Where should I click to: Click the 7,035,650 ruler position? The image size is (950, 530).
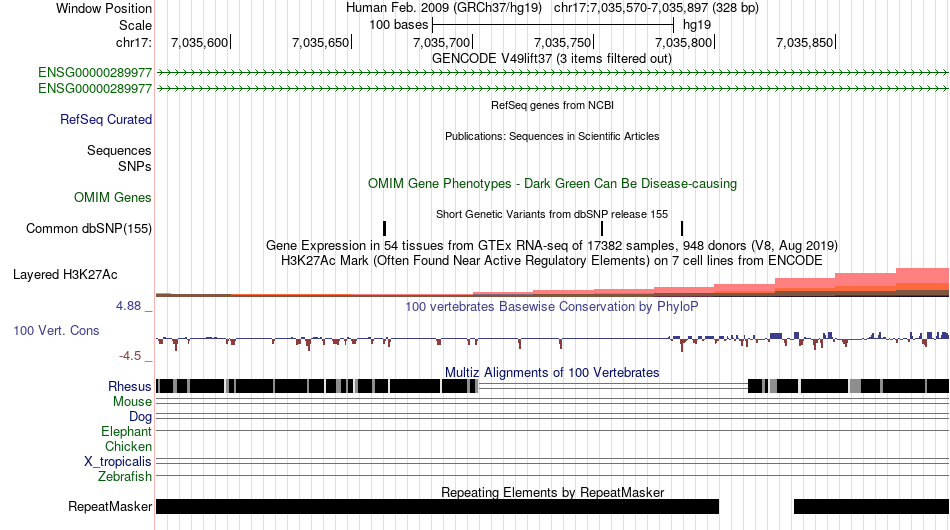coord(321,42)
